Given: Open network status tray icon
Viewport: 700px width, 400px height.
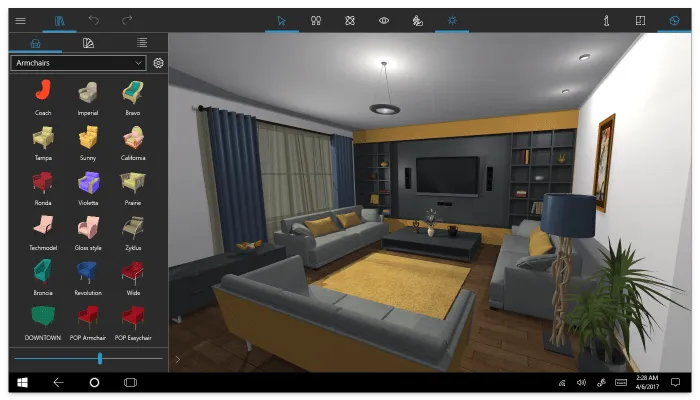Looking at the screenshot, I should coord(562,383).
